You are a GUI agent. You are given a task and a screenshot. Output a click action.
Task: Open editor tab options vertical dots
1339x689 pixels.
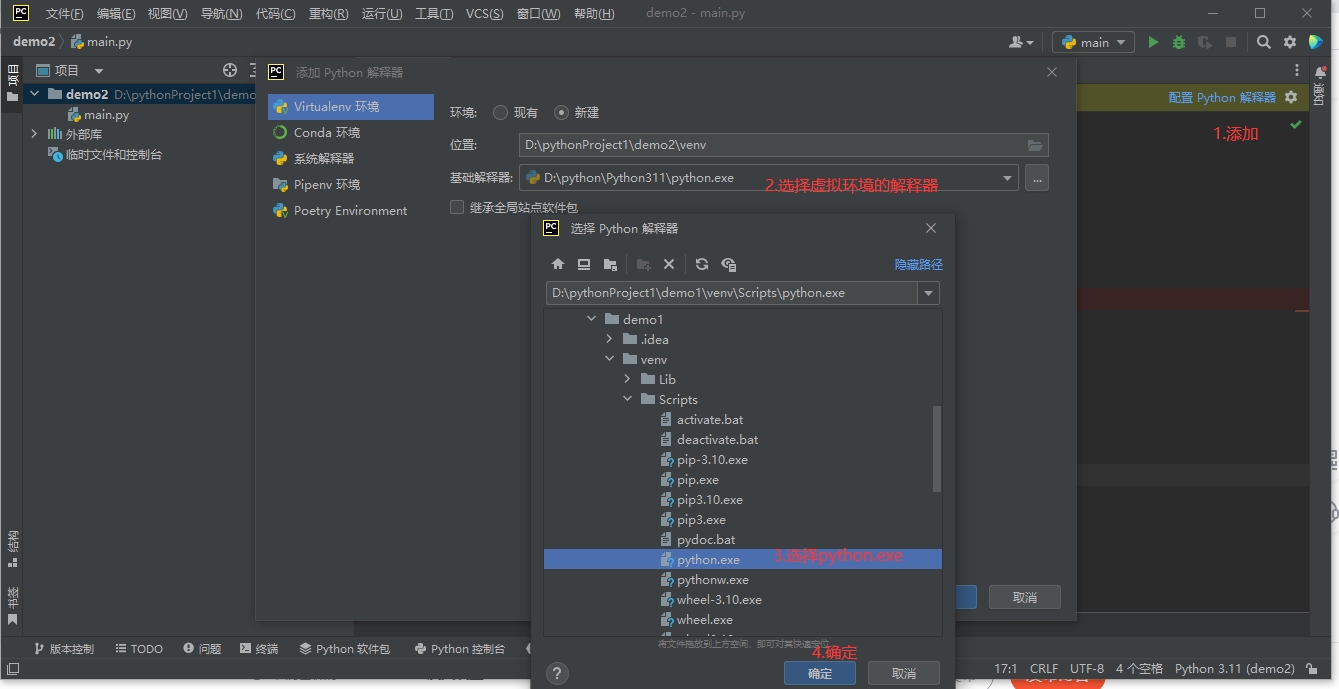tap(1297, 70)
